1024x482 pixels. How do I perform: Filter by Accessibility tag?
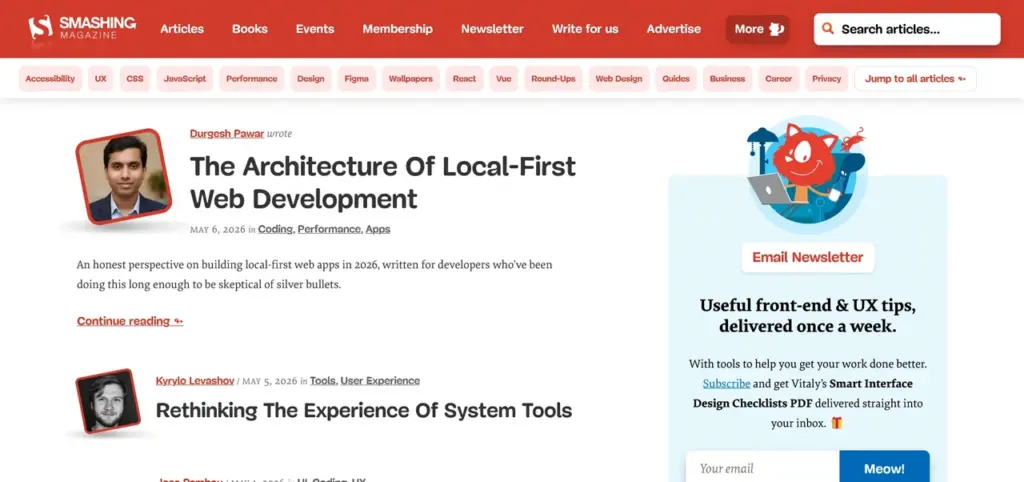click(x=50, y=78)
